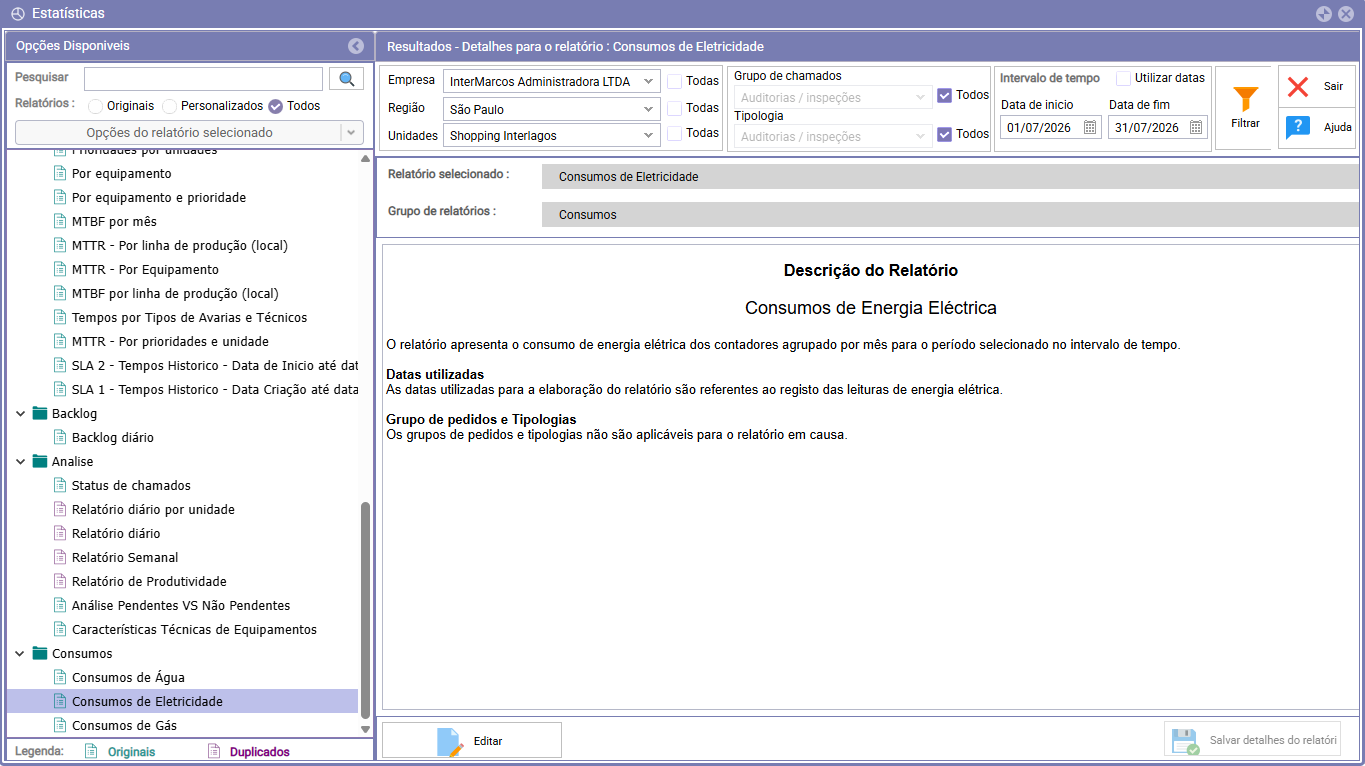Viewport: 1365px width, 766px height.
Task: Select Análise Pendentes VS Não Pendentes
Action: pos(181,605)
